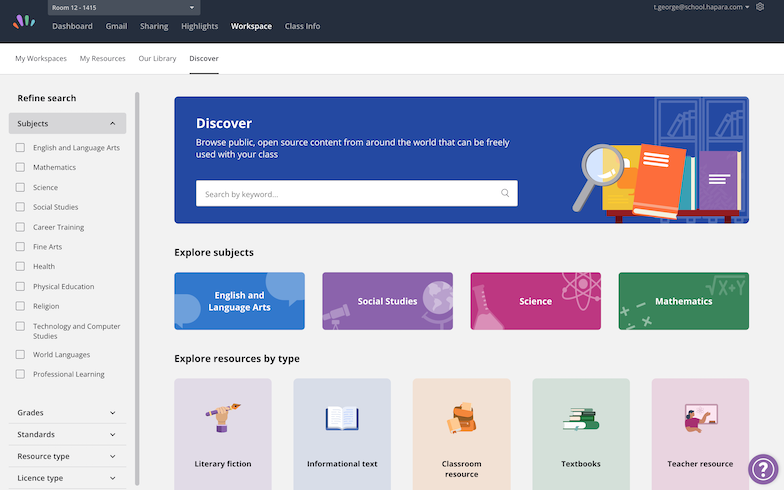Open Class Info in top navigation

point(302,26)
